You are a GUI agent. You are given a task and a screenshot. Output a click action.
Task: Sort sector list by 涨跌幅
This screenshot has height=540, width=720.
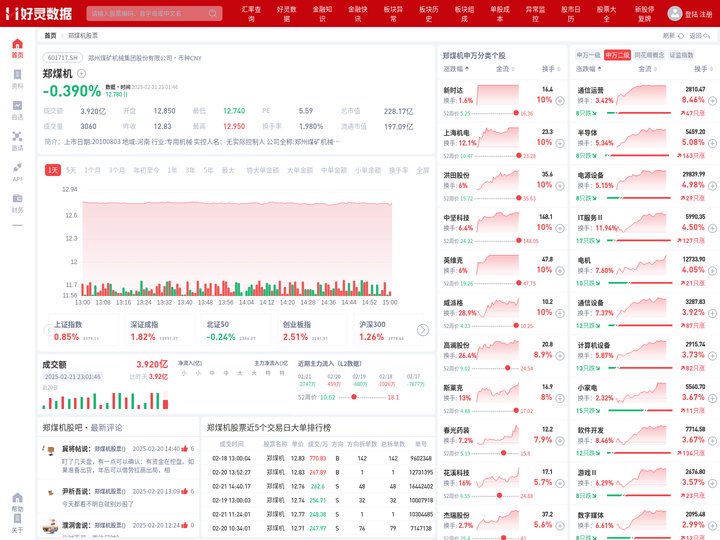(588, 69)
